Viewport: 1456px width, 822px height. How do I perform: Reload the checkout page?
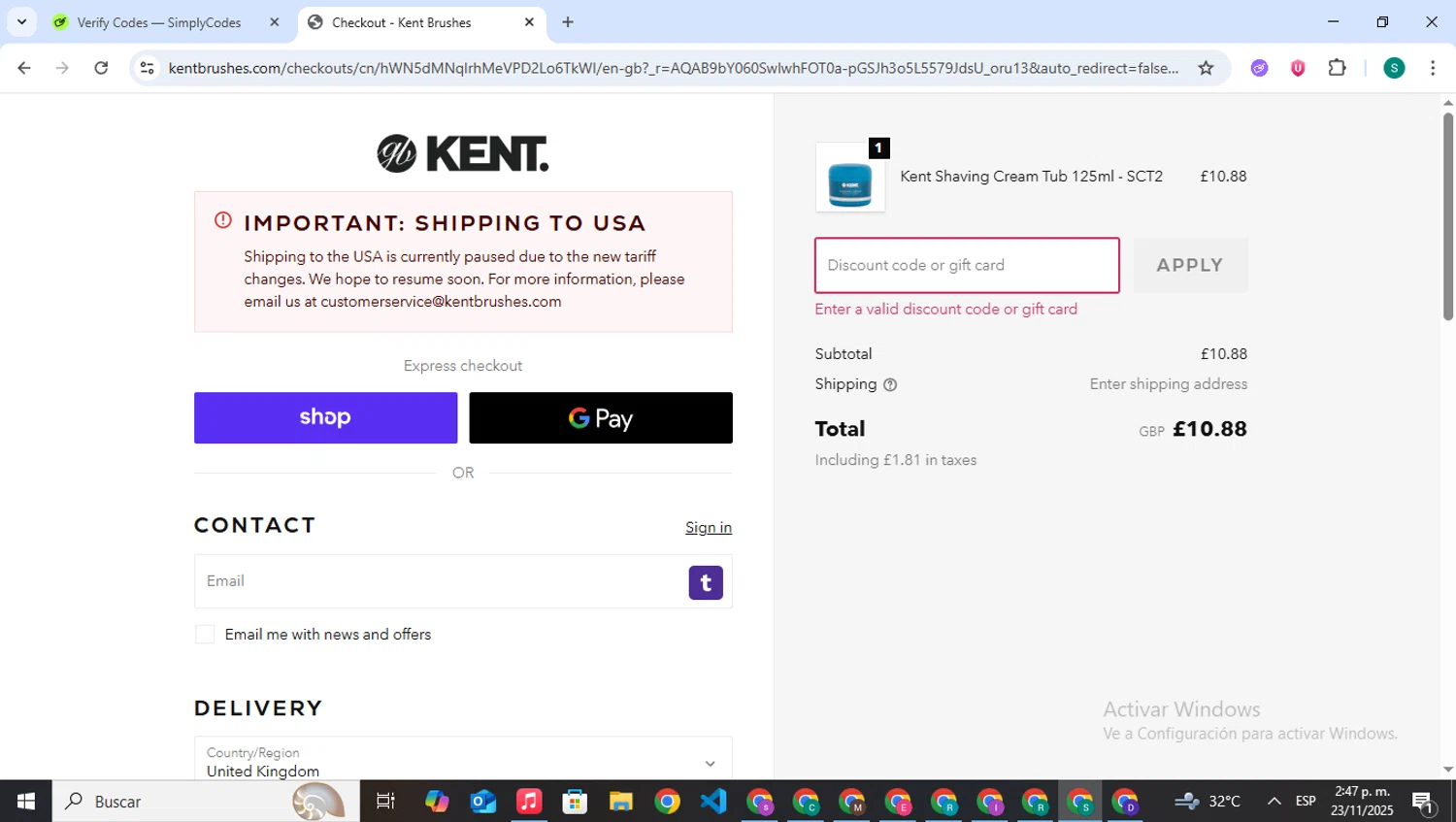101,68
